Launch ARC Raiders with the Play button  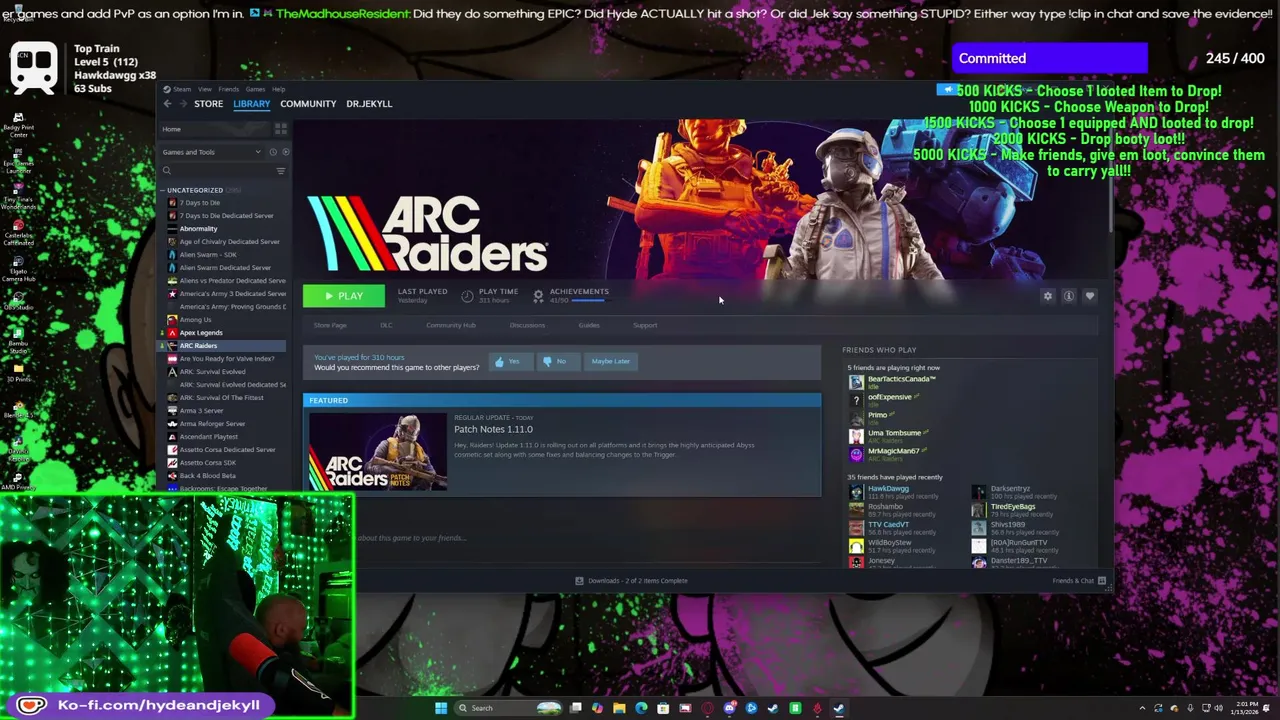tap(344, 296)
